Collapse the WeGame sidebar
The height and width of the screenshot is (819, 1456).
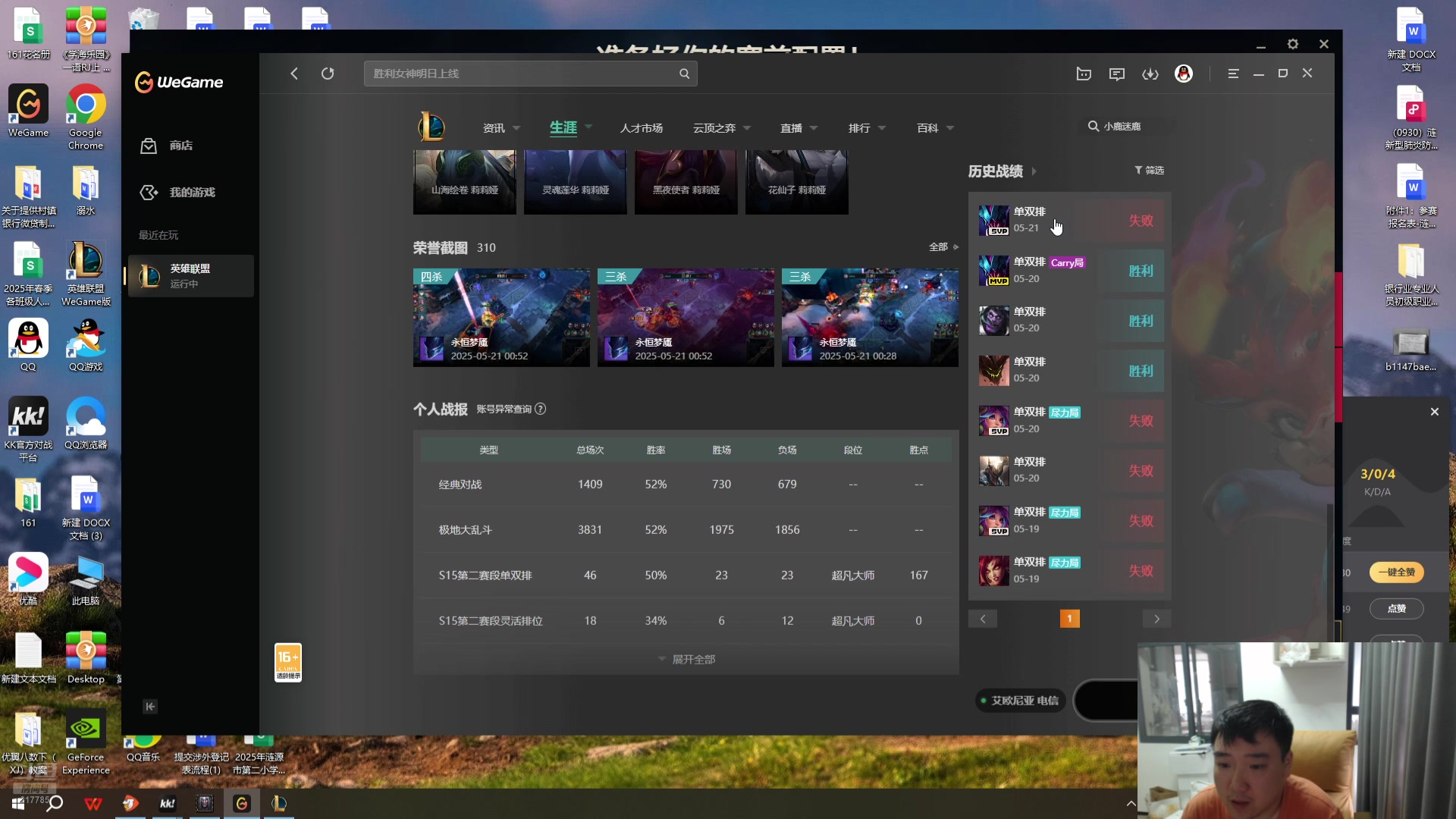(150, 707)
